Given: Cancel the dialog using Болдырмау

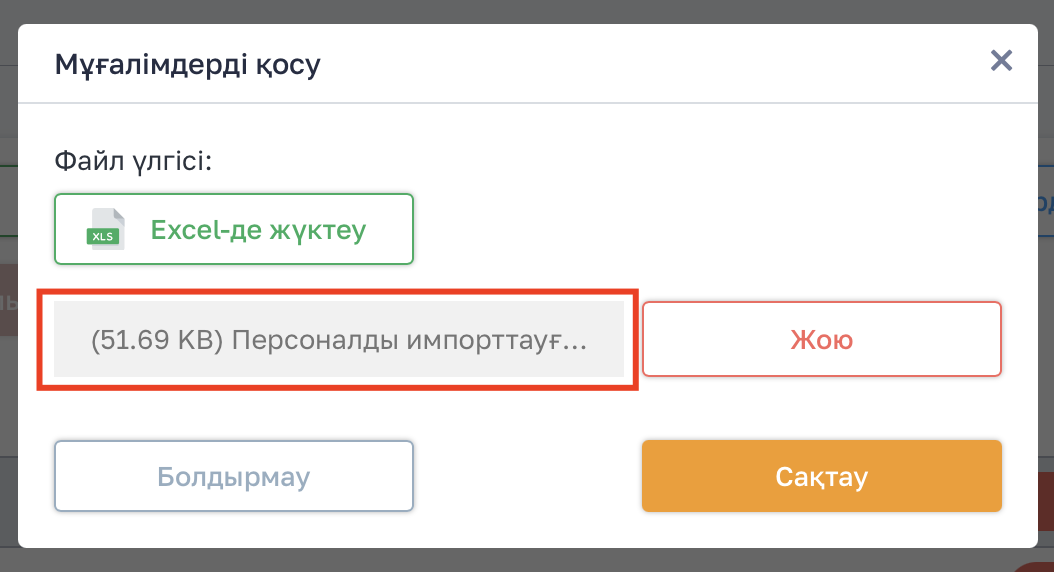Looking at the screenshot, I should (x=234, y=476).
